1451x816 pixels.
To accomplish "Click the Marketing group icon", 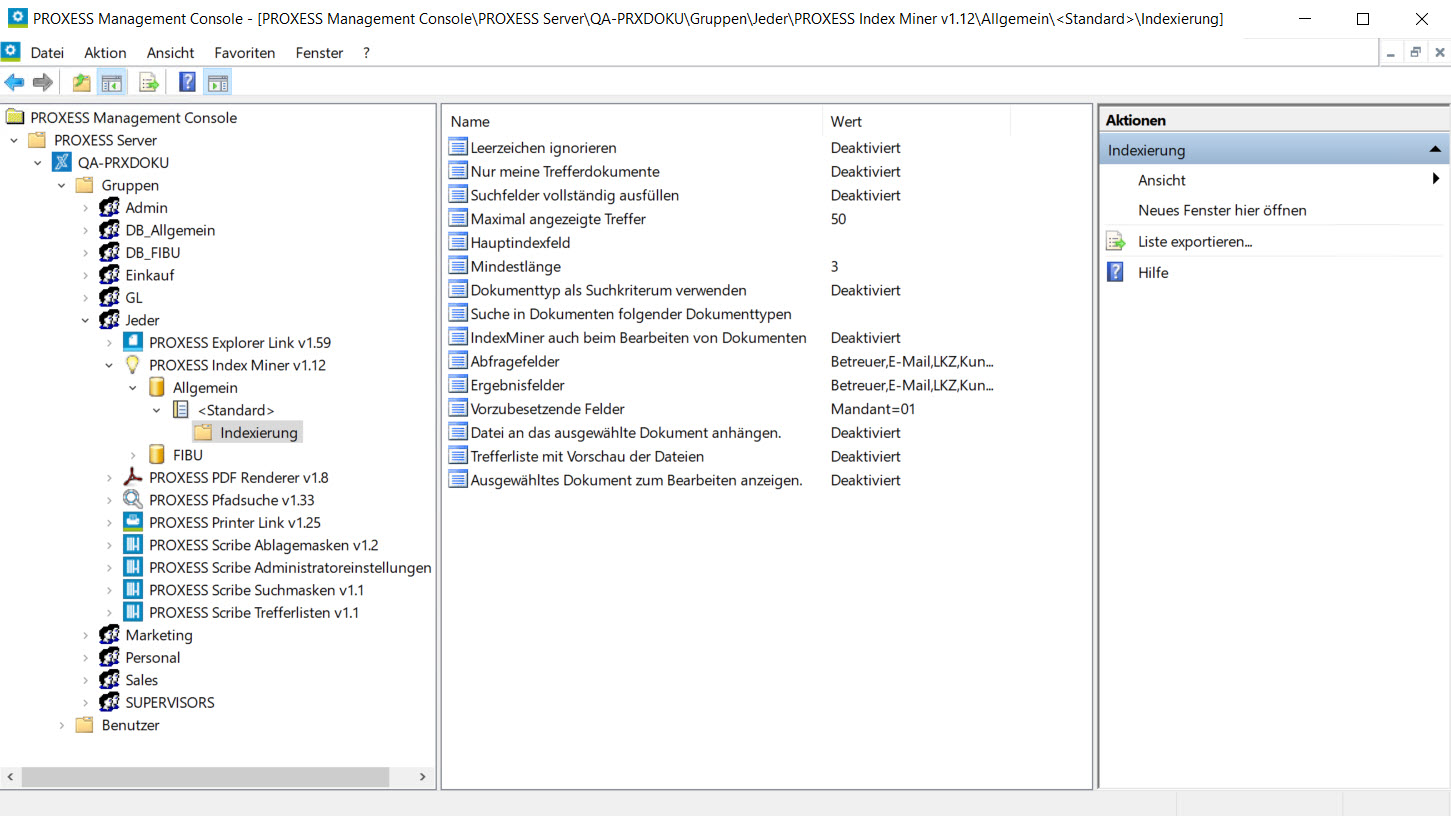I will tap(109, 635).
